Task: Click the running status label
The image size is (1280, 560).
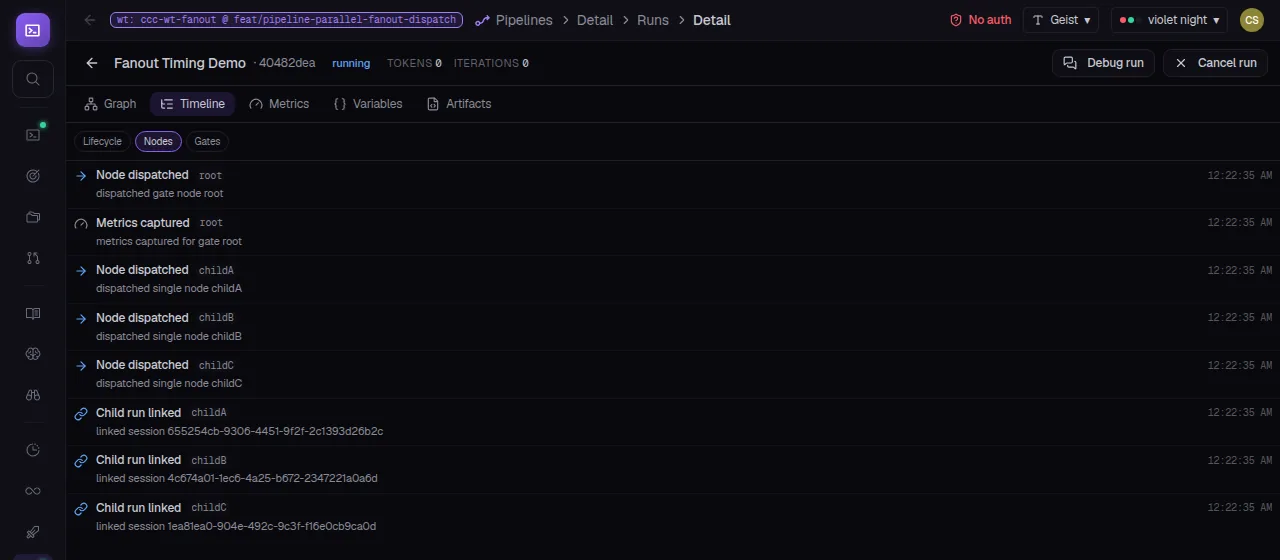Action: (x=351, y=63)
